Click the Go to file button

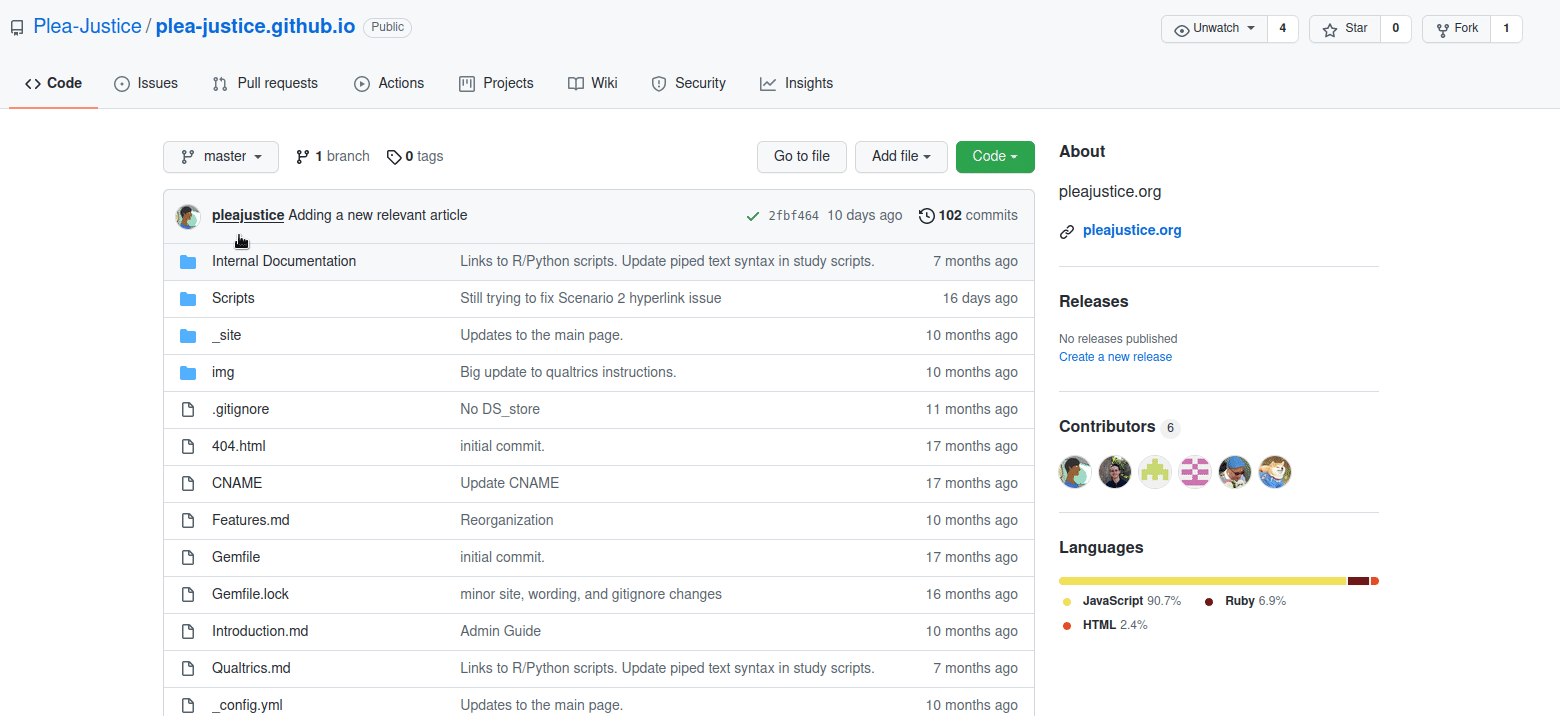pyautogui.click(x=802, y=157)
